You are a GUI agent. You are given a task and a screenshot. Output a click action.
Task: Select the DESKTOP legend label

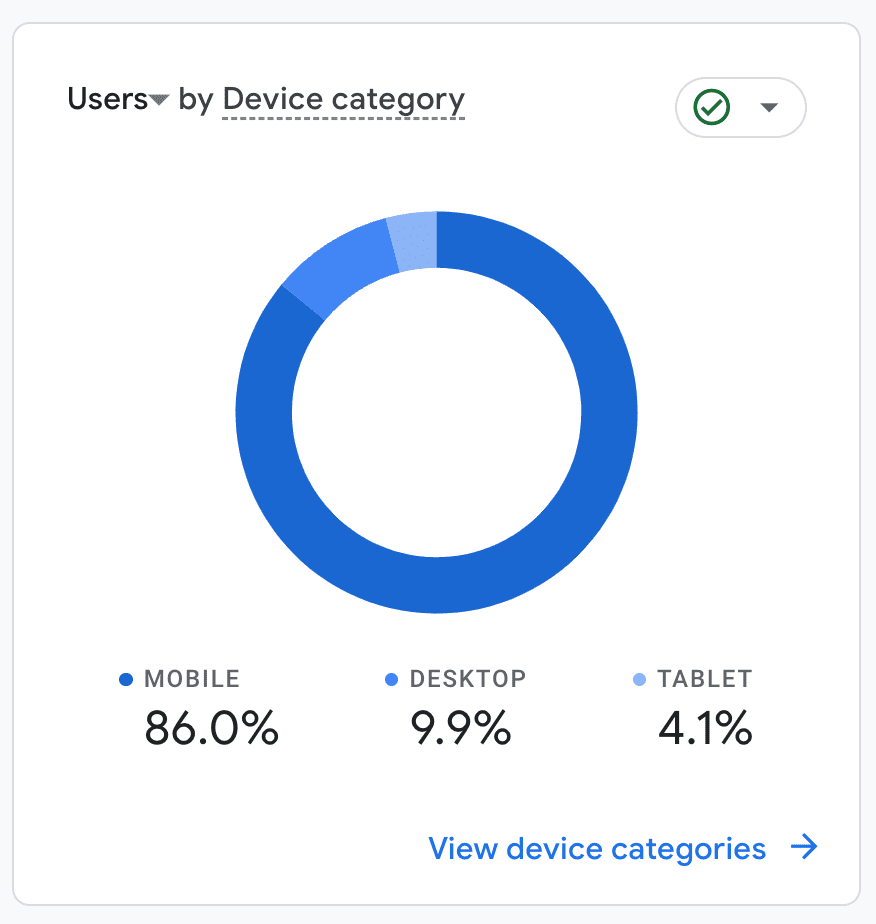tap(468, 679)
